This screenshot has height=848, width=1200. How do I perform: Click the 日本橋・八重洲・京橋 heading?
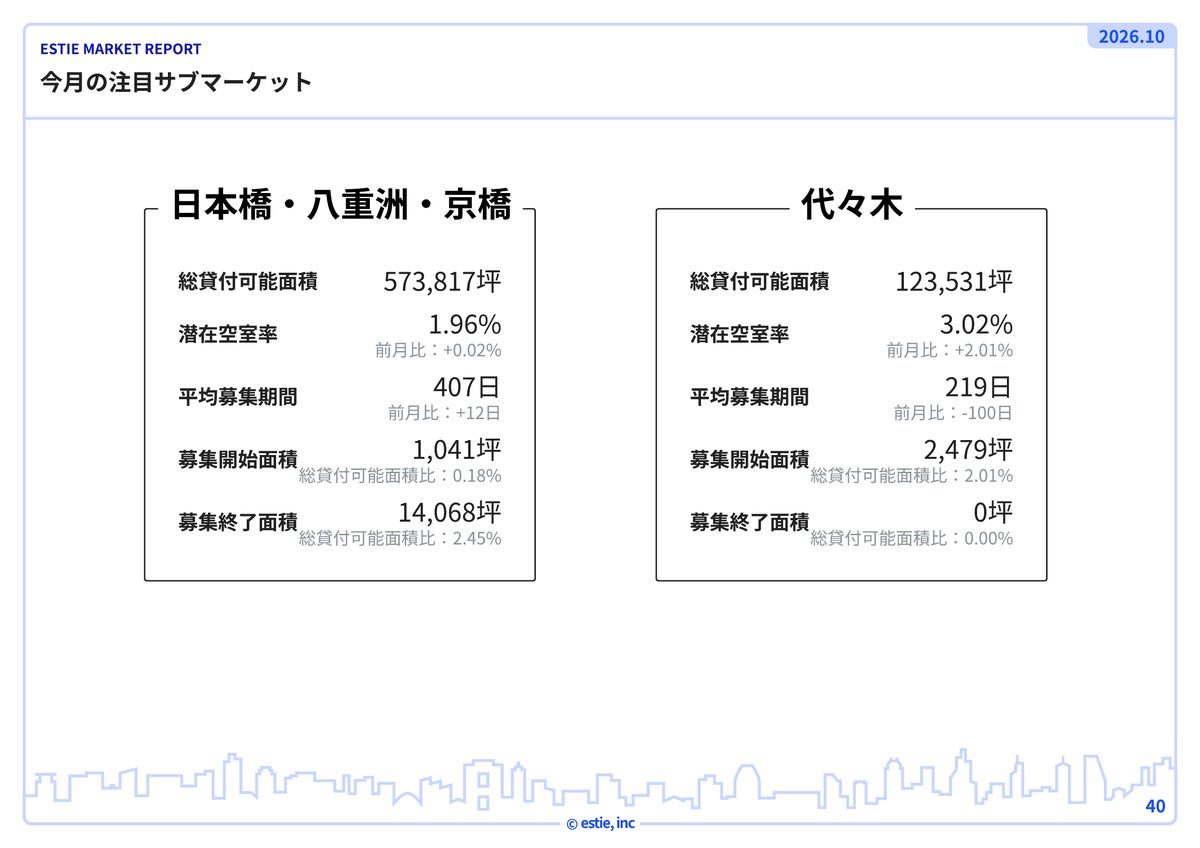[341, 204]
